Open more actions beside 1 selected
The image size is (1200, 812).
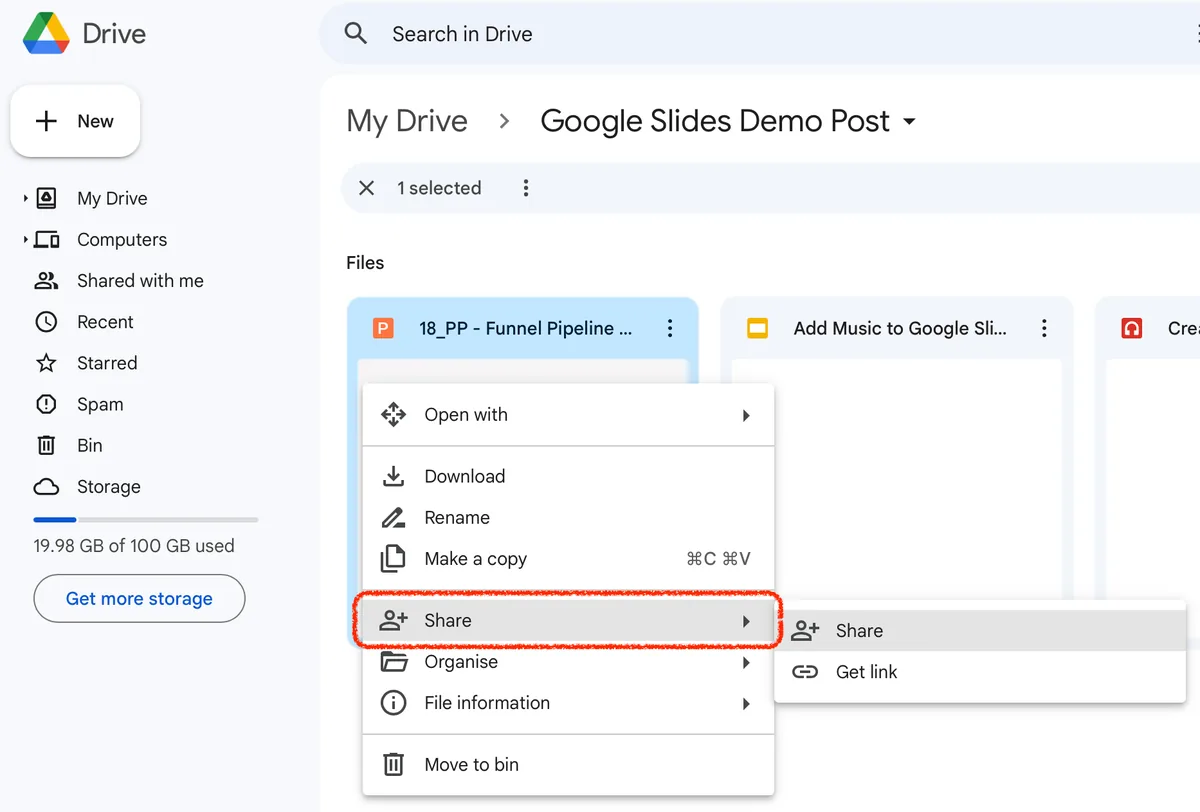[526, 188]
